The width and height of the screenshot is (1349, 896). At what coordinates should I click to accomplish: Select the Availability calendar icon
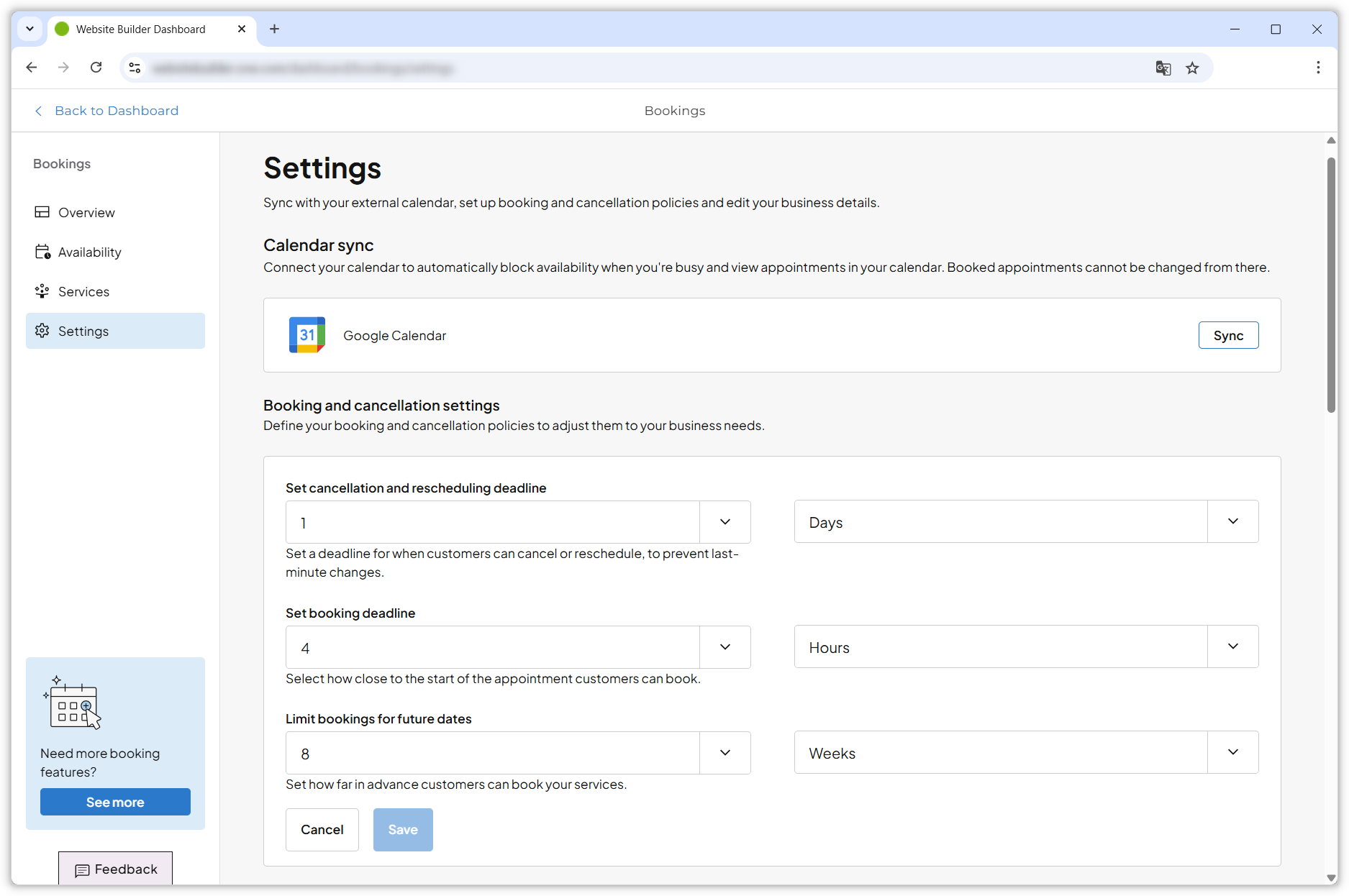[x=42, y=252]
